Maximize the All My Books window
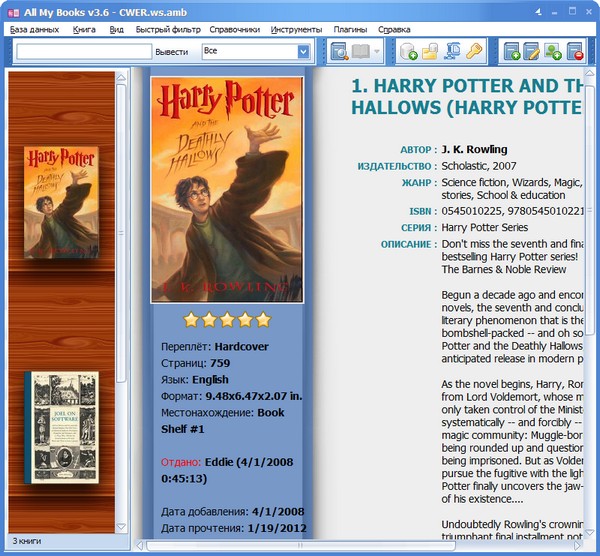The image size is (600, 556). [572, 12]
